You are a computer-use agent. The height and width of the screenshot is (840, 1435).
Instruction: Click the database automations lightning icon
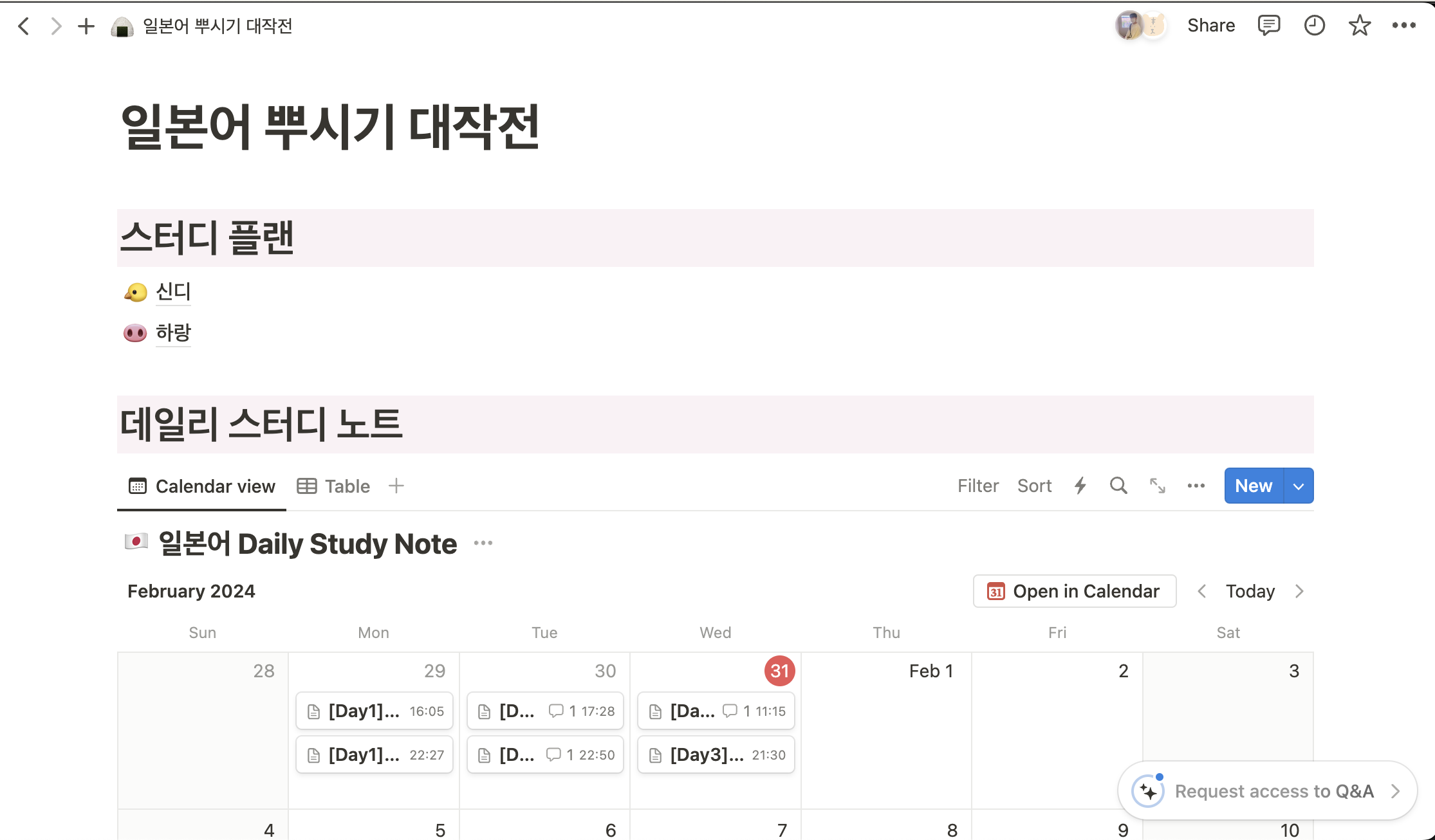pos(1080,486)
